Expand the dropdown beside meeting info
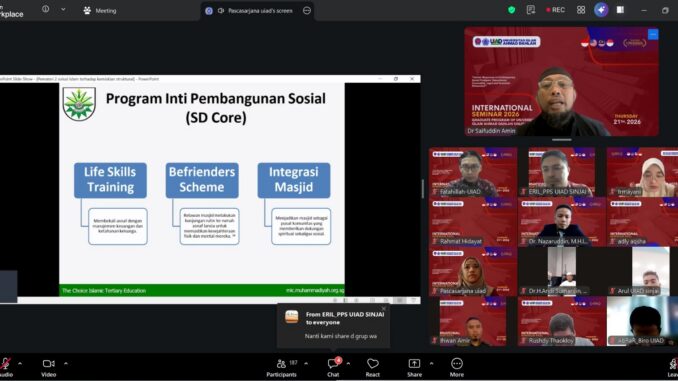Viewport: 678px width, 381px height. (63, 9)
